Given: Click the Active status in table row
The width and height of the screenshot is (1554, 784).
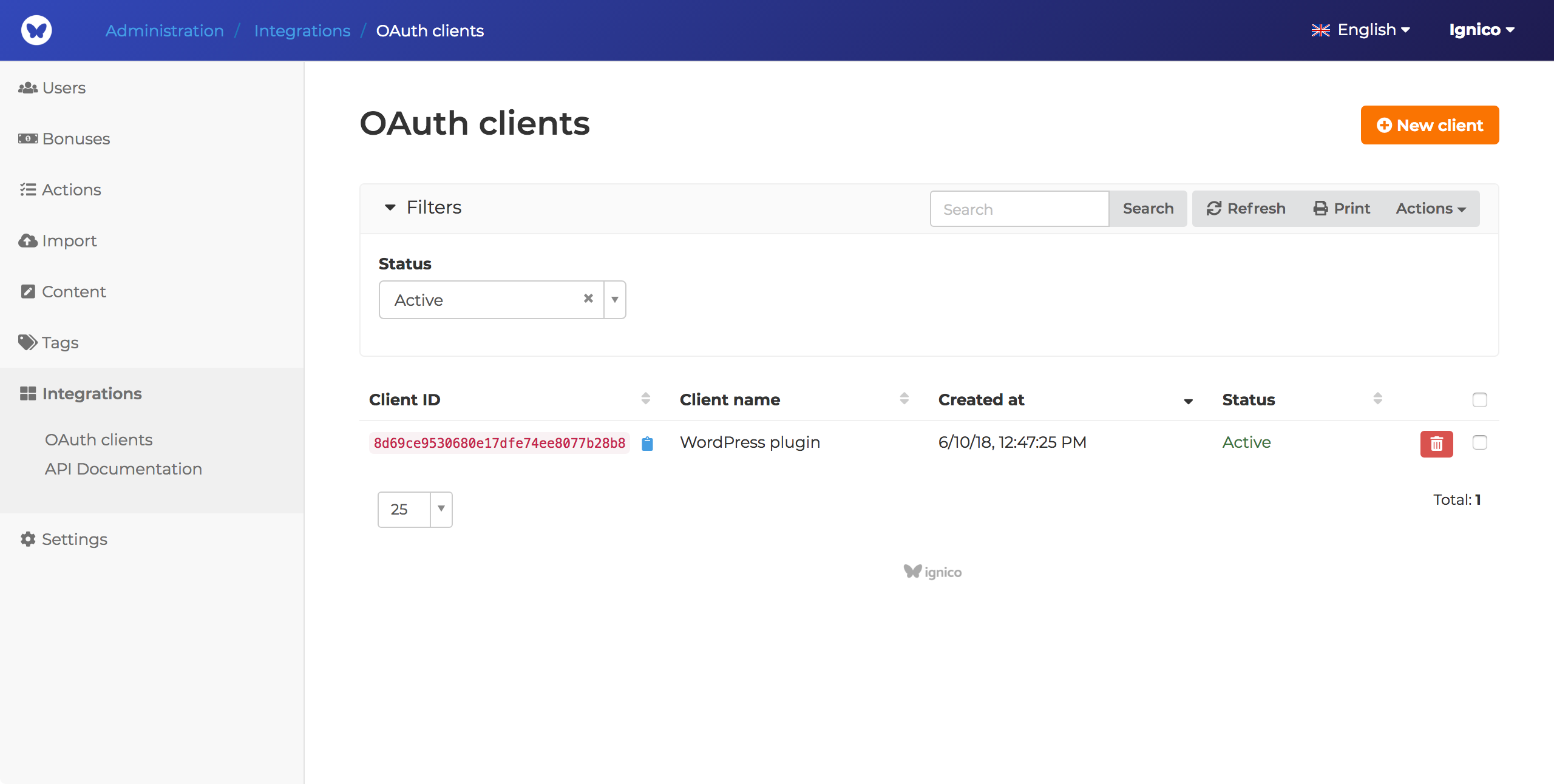Looking at the screenshot, I should (x=1247, y=442).
